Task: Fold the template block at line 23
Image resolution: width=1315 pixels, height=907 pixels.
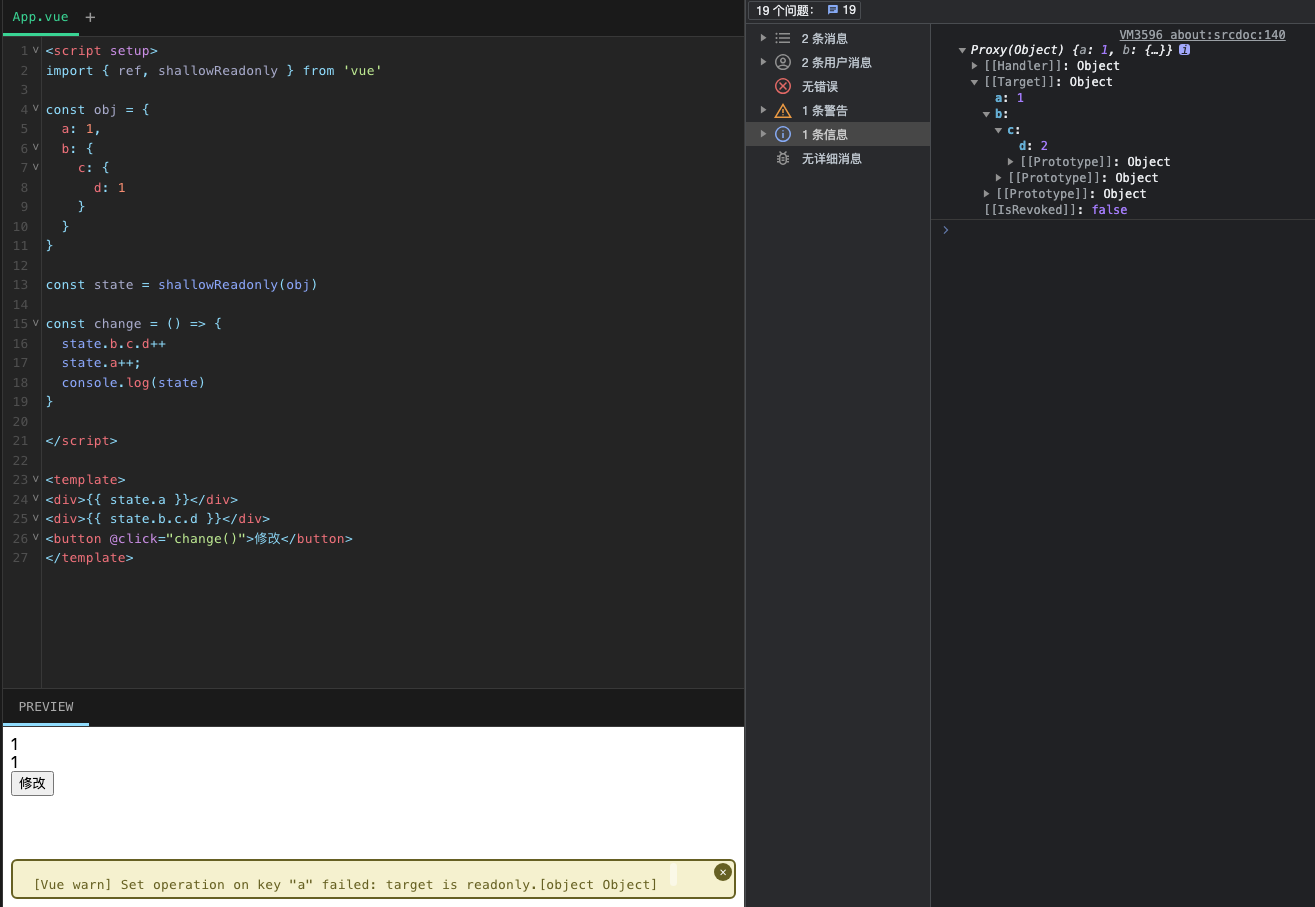Action: (x=36, y=480)
